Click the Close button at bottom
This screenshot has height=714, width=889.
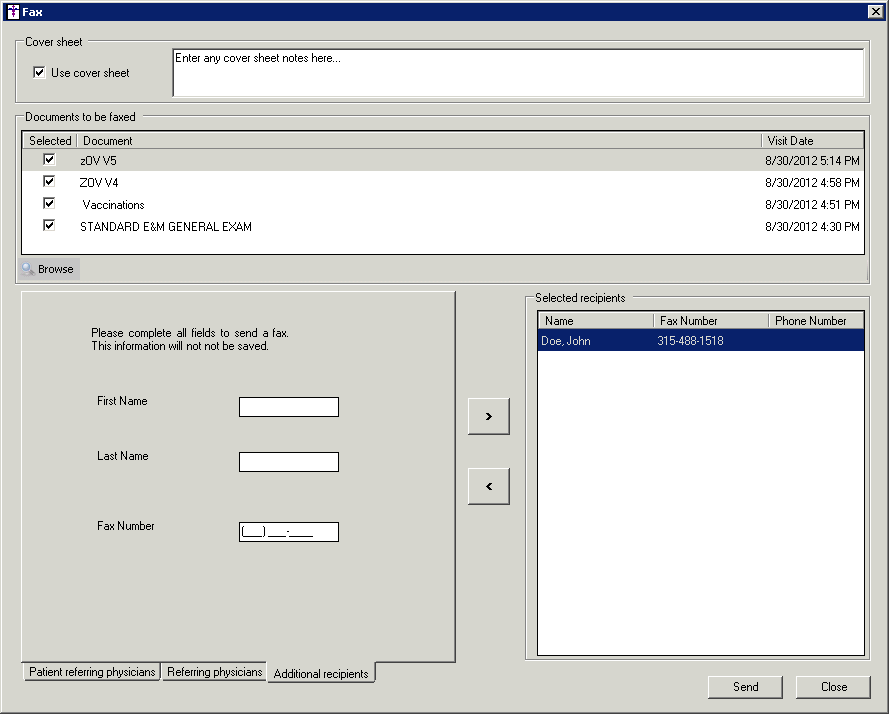[x=833, y=687]
